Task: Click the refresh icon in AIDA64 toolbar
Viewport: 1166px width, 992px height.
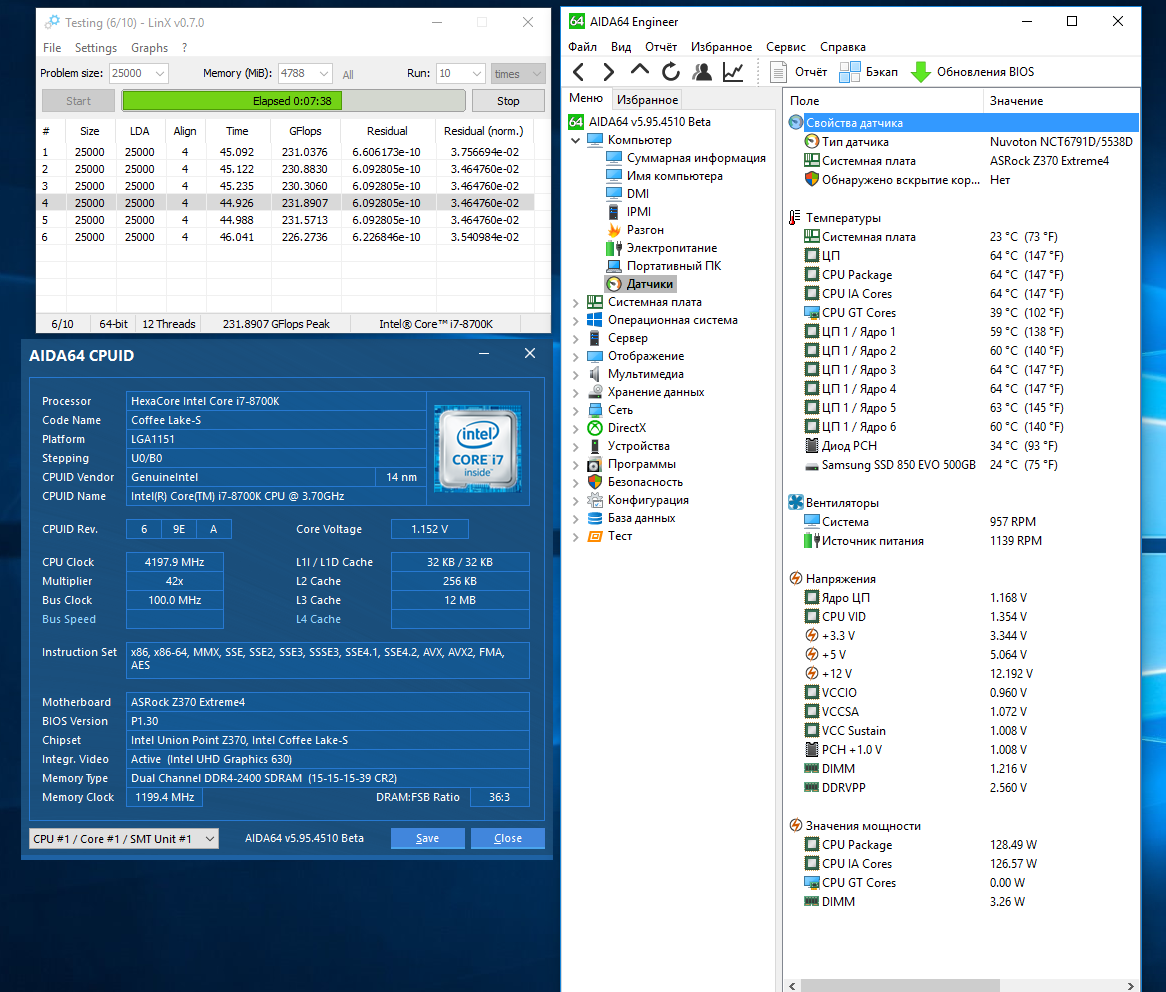Action: 671,72
